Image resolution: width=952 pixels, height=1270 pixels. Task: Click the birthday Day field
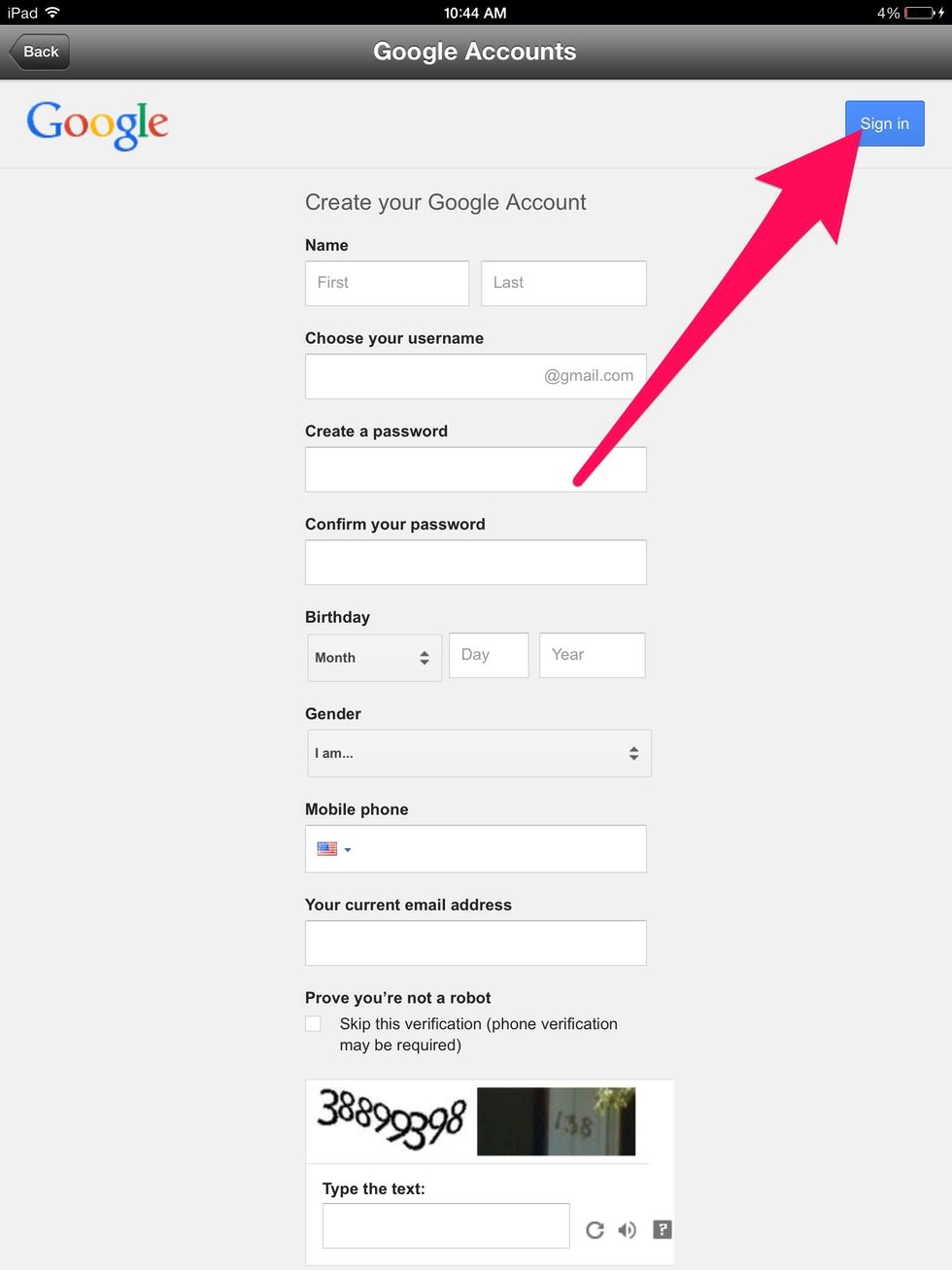coord(489,655)
